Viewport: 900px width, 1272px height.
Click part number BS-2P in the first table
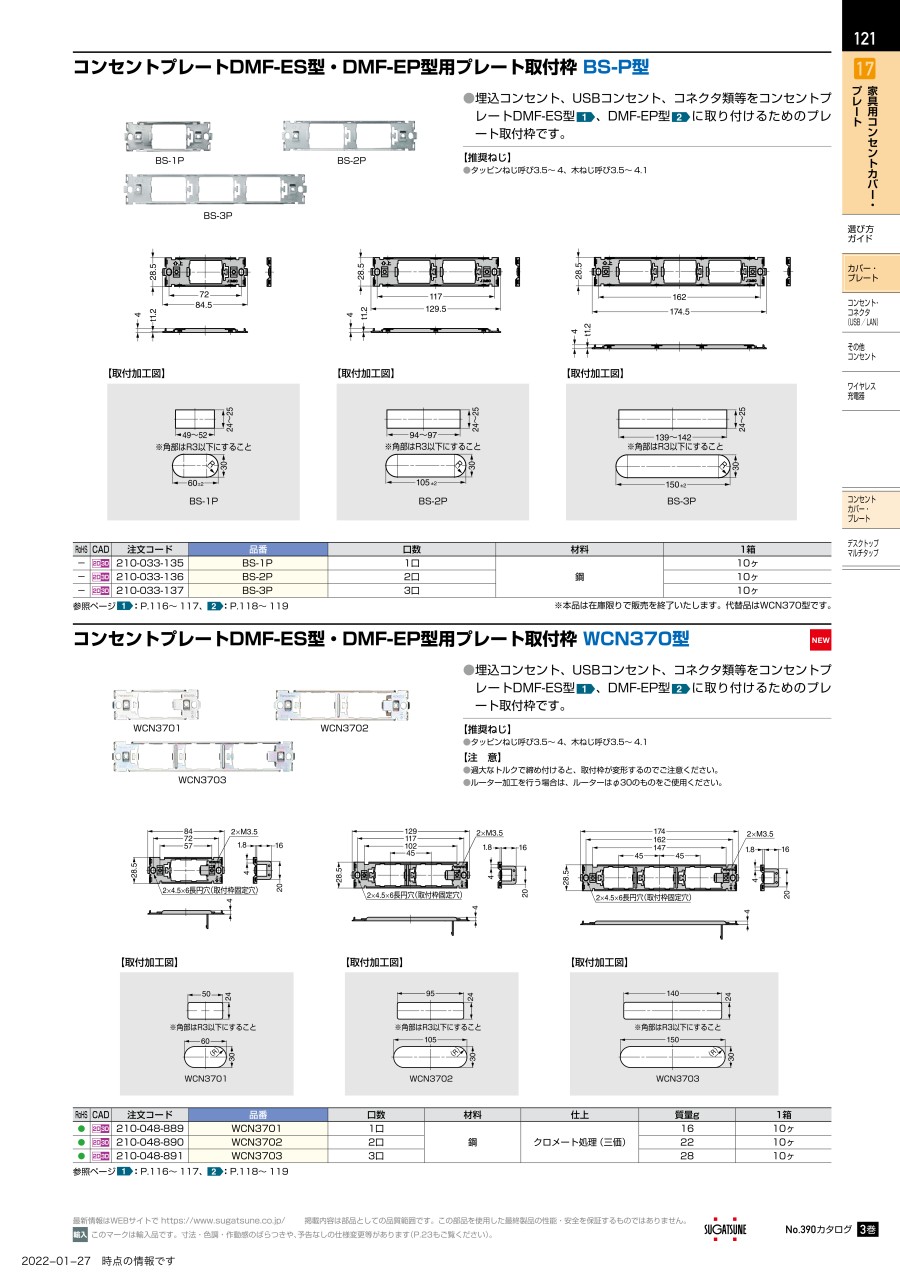tap(257, 577)
